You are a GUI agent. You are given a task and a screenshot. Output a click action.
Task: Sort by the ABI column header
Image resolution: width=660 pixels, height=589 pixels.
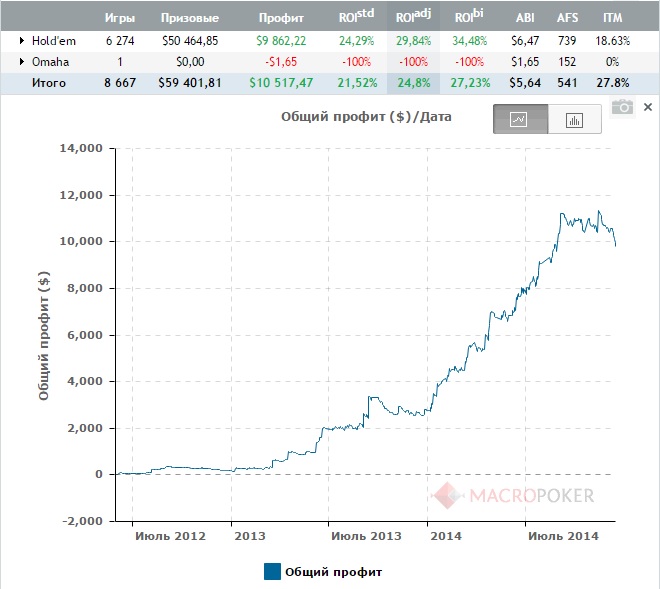click(x=524, y=18)
